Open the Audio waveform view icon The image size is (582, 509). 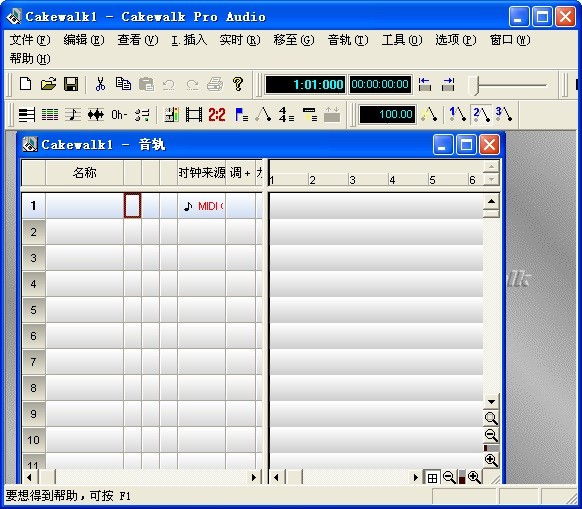click(96, 114)
